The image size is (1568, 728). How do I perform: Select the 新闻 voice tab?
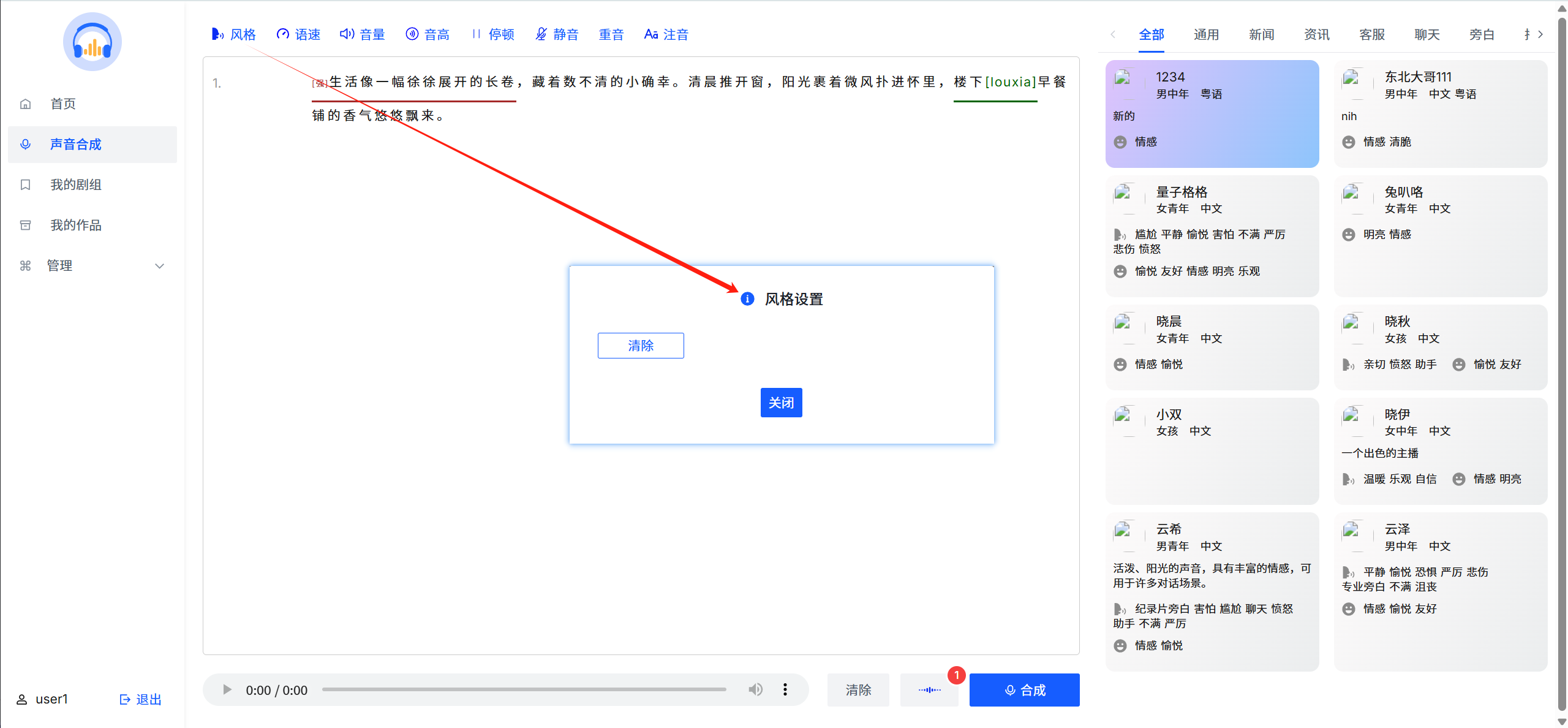pyautogui.click(x=1262, y=34)
